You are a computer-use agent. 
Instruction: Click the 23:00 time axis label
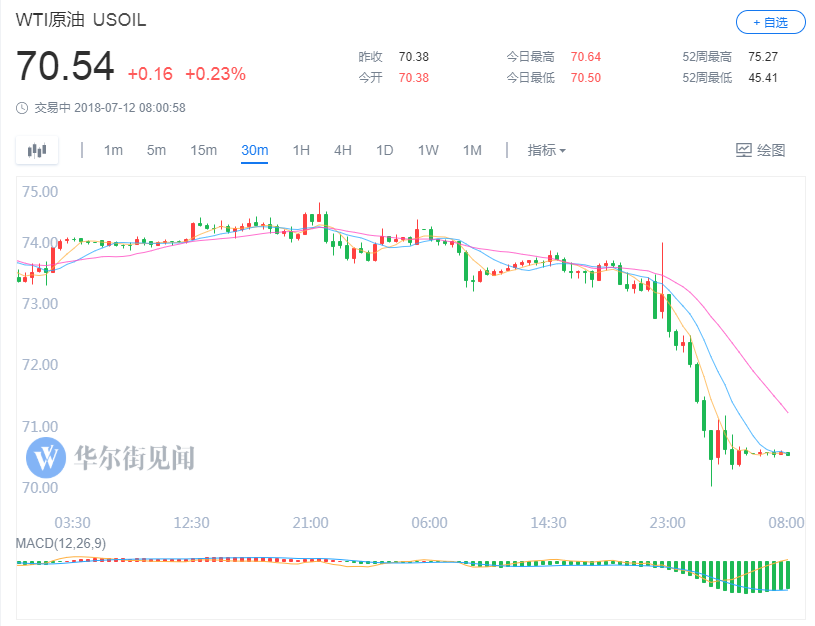667,523
